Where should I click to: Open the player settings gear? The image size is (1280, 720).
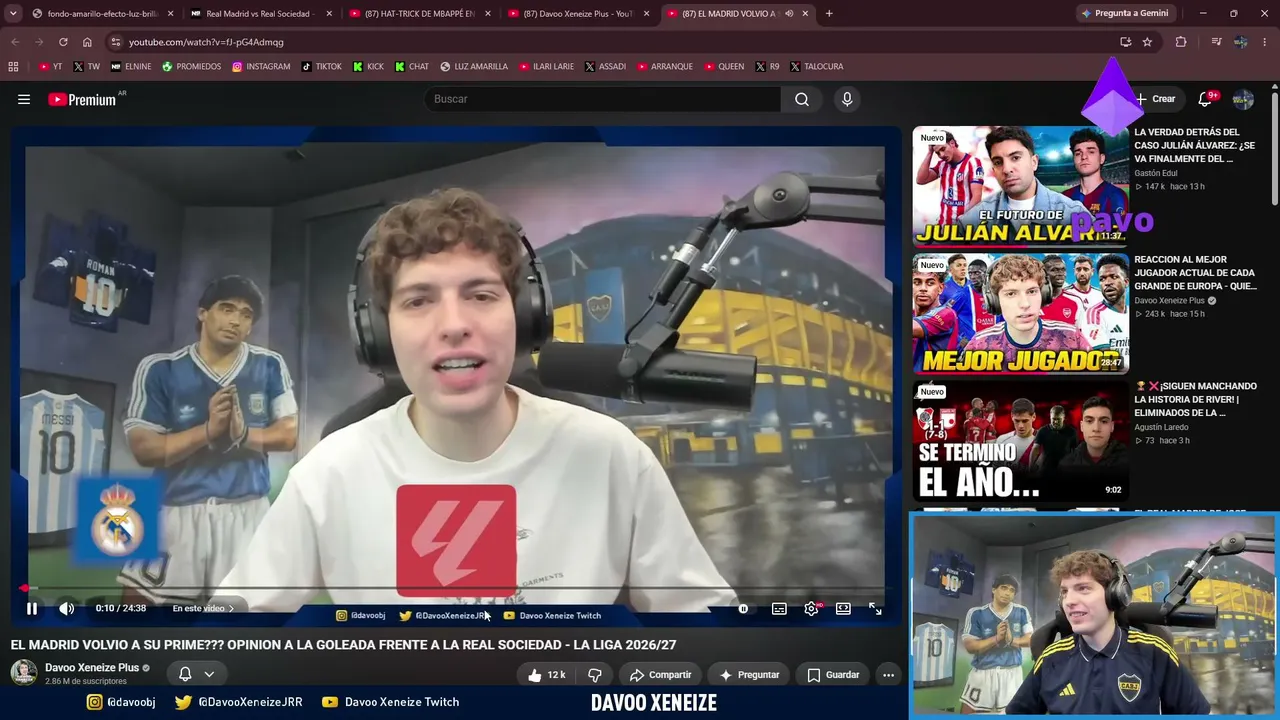[x=811, y=608]
